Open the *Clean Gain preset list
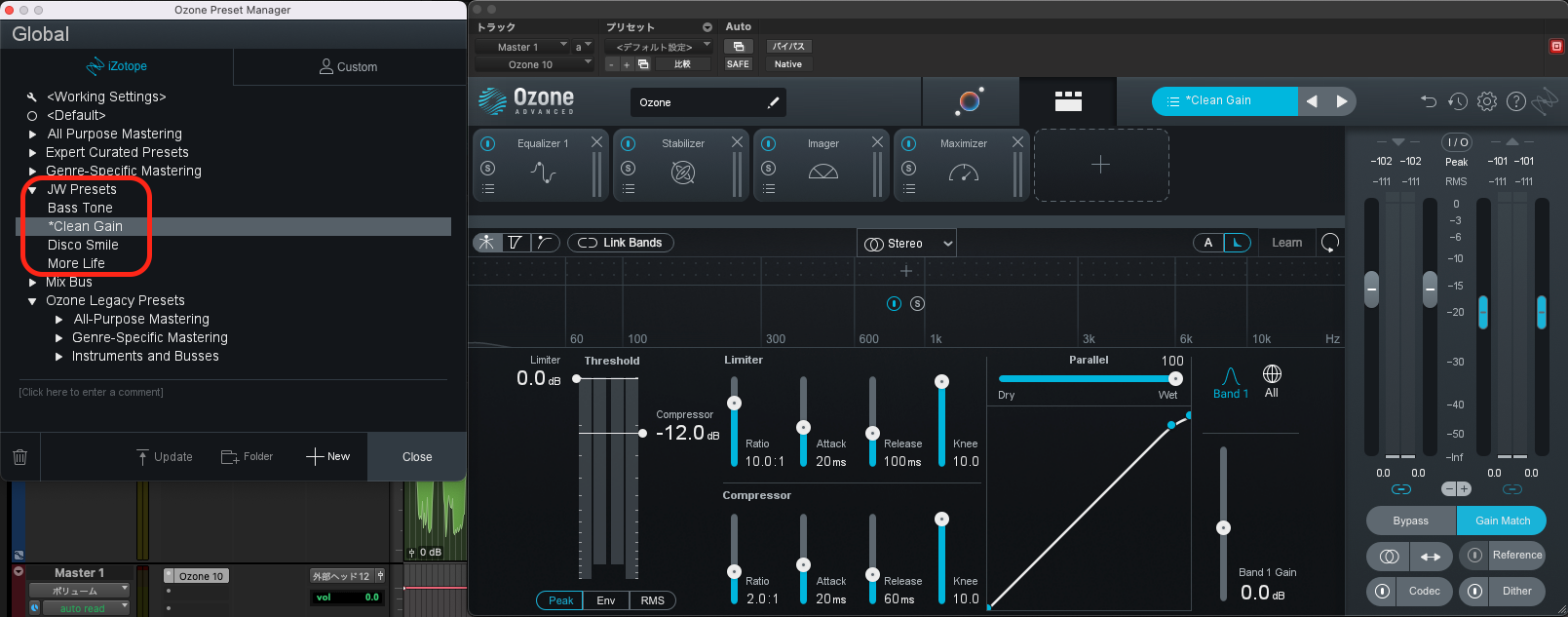Image resolution: width=1568 pixels, height=617 pixels. coord(1225,101)
